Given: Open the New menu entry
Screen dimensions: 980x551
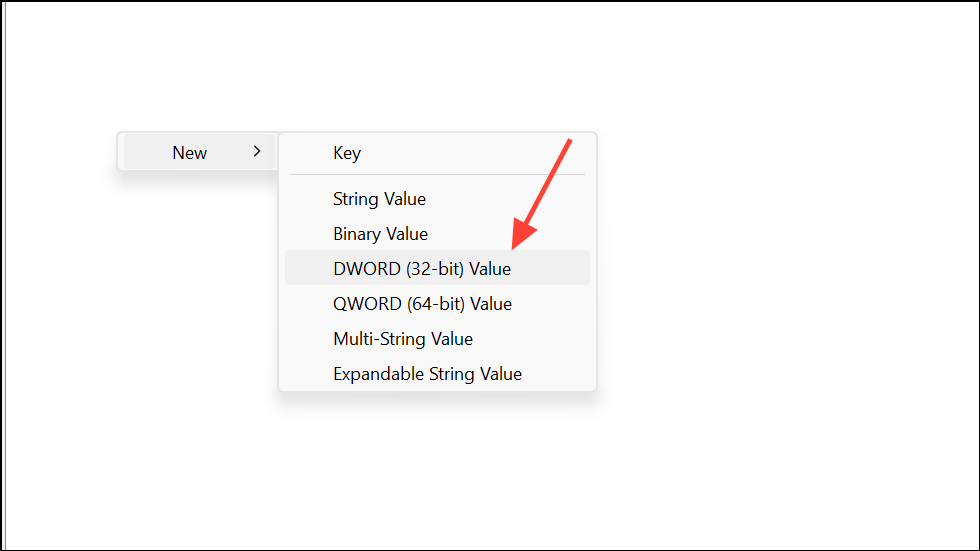Looking at the screenshot, I should tap(190, 153).
